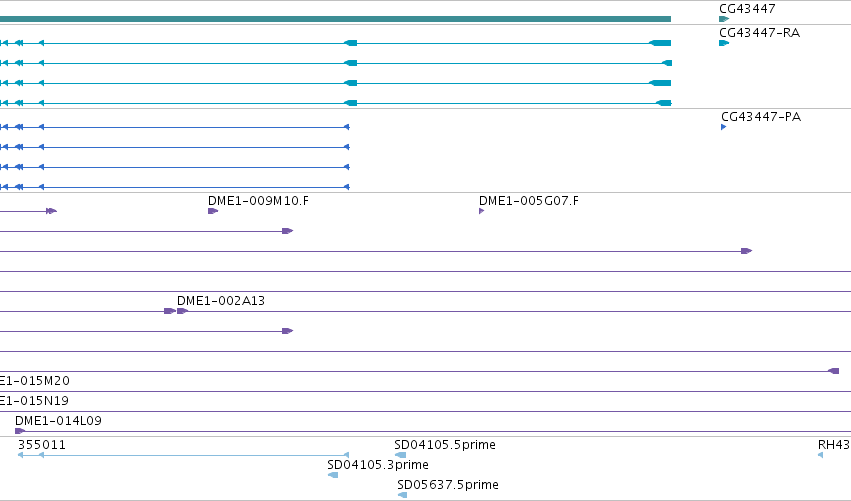The width and height of the screenshot is (851, 501).
Task: Click the RH43 truncated label
Action: (x=834, y=445)
